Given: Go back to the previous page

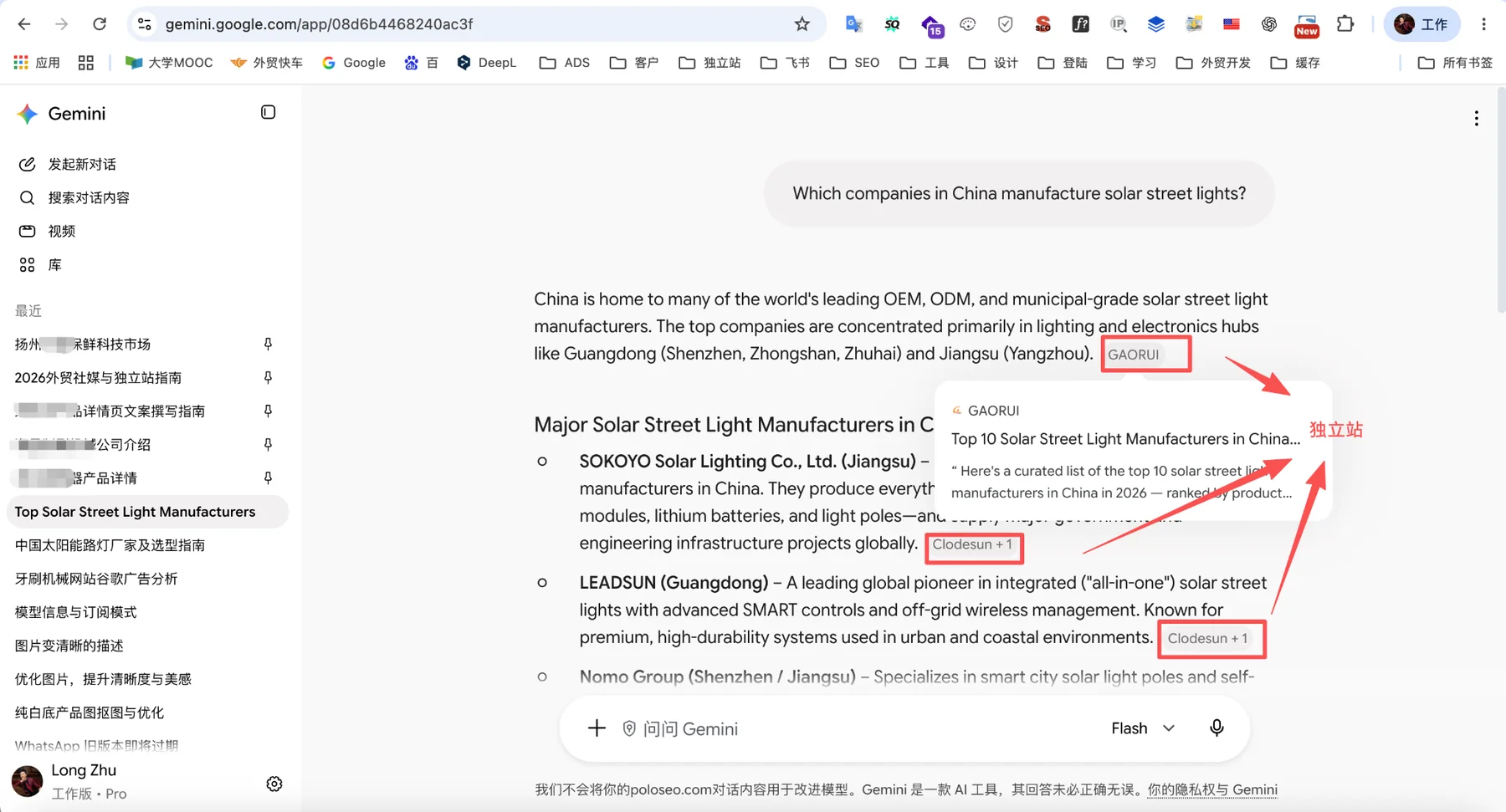Looking at the screenshot, I should (24, 24).
